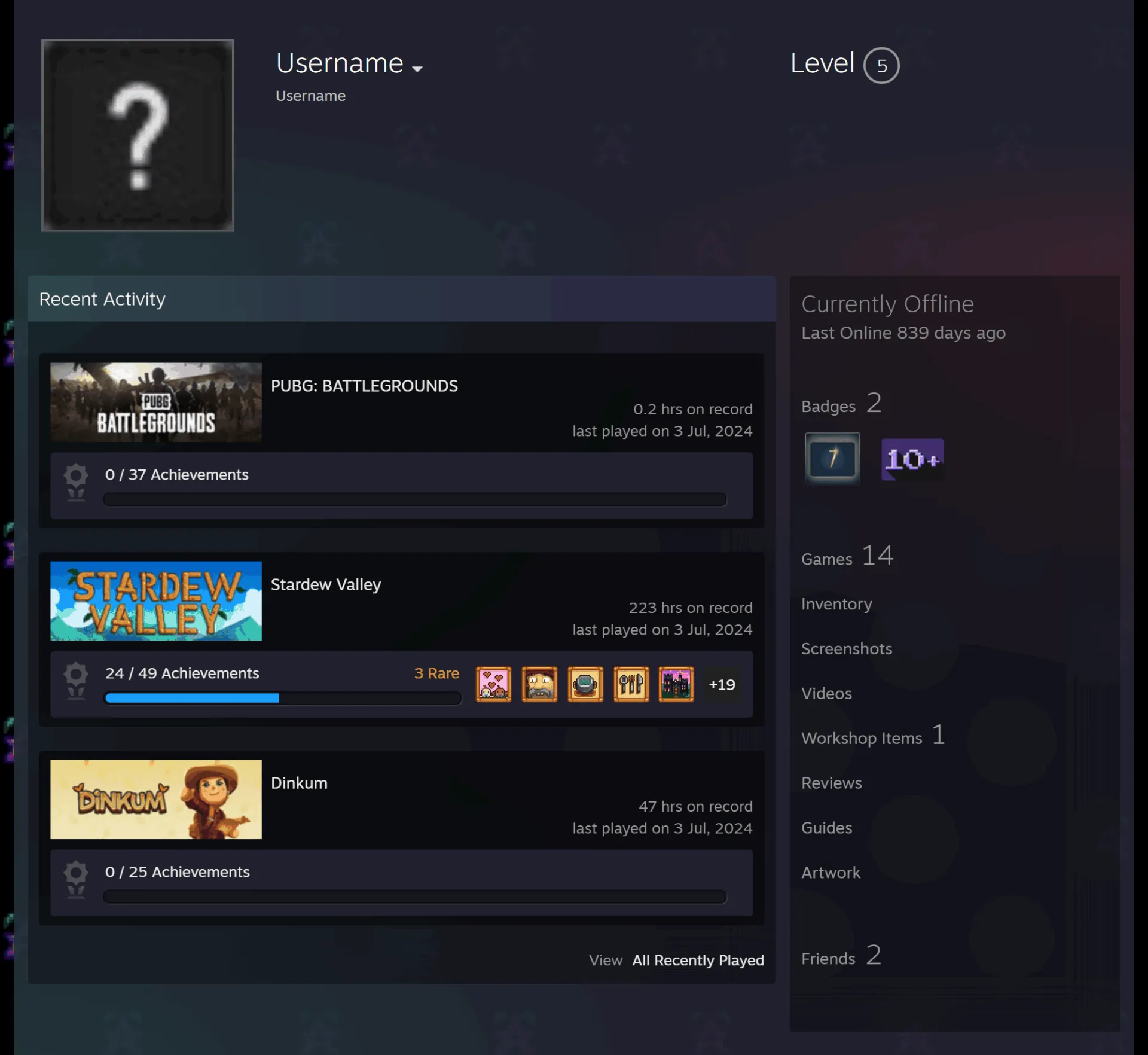Open the years of service 7 badge
Screen dimensions: 1148x1055
click(x=832, y=458)
